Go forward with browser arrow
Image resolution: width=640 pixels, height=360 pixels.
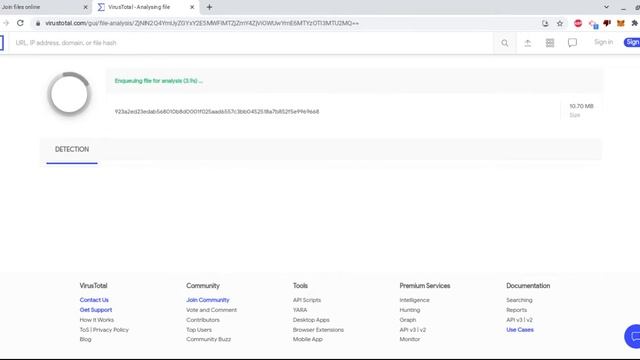(x=6, y=23)
